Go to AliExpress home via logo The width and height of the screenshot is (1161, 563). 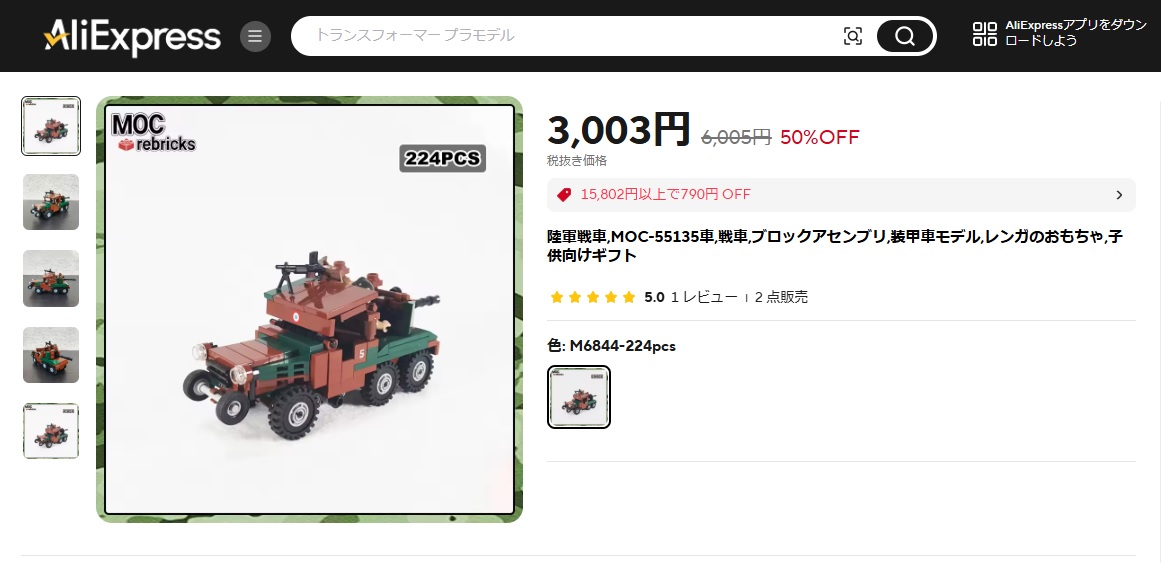pos(132,36)
